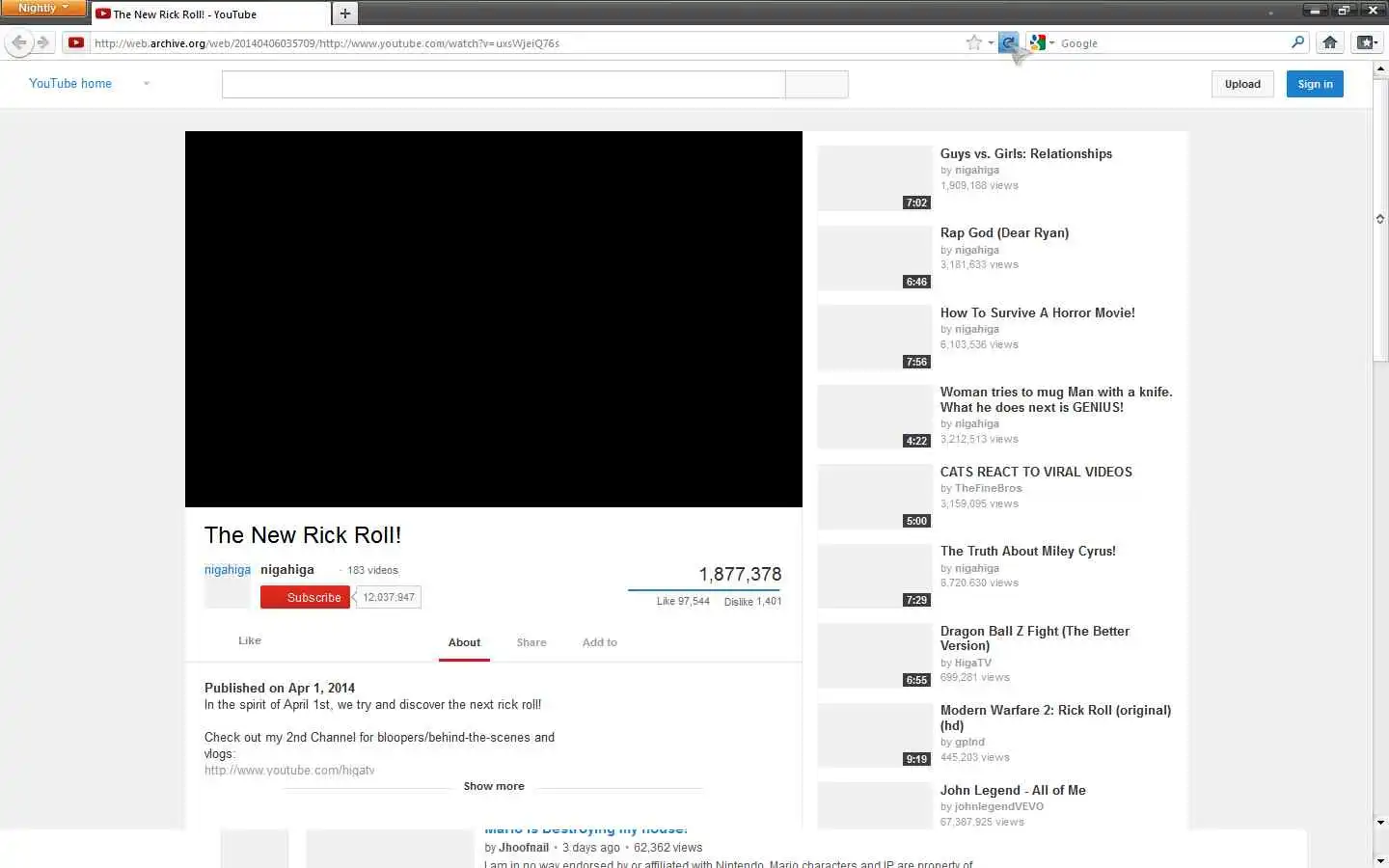The height and width of the screenshot is (868, 1389).
Task: Open the bookmark star dropdown arrow
Action: point(991,43)
